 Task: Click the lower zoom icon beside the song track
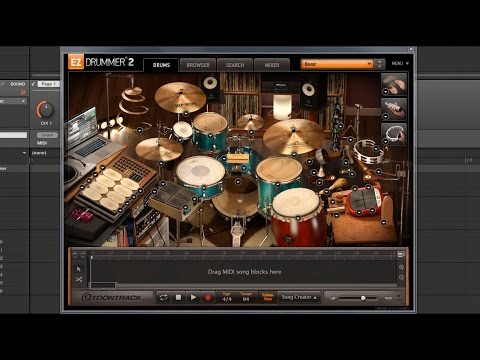coord(401,277)
